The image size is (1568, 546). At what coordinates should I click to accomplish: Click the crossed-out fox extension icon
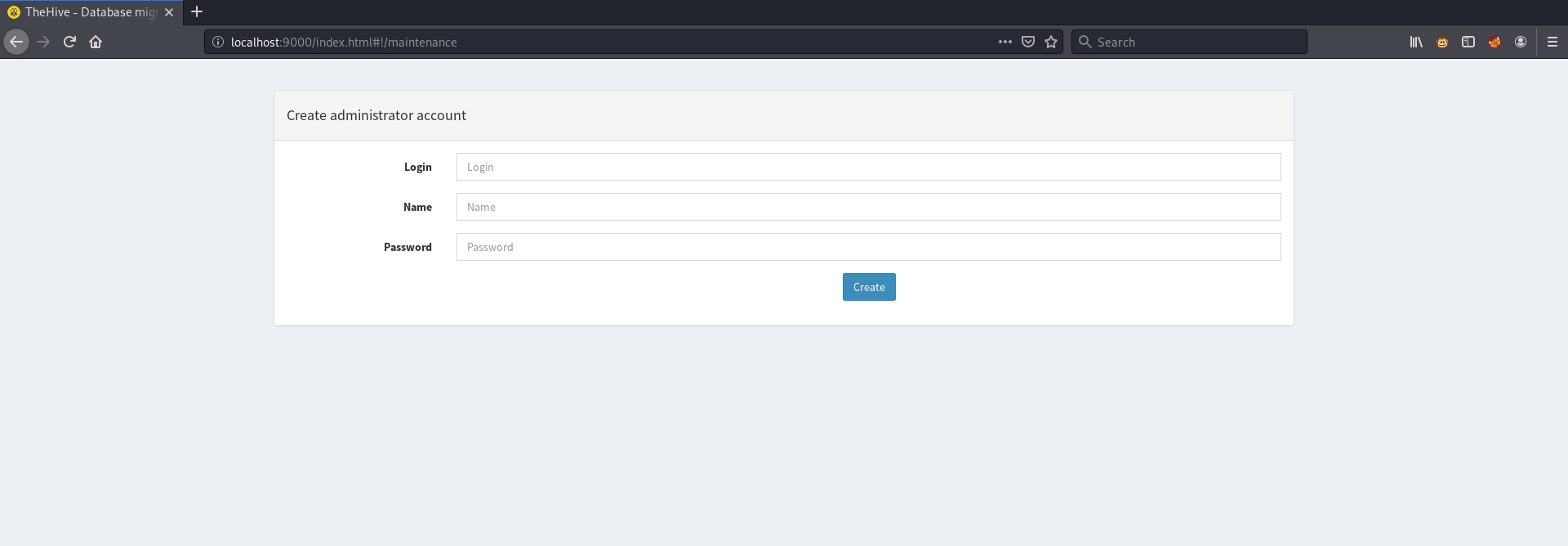(1494, 42)
